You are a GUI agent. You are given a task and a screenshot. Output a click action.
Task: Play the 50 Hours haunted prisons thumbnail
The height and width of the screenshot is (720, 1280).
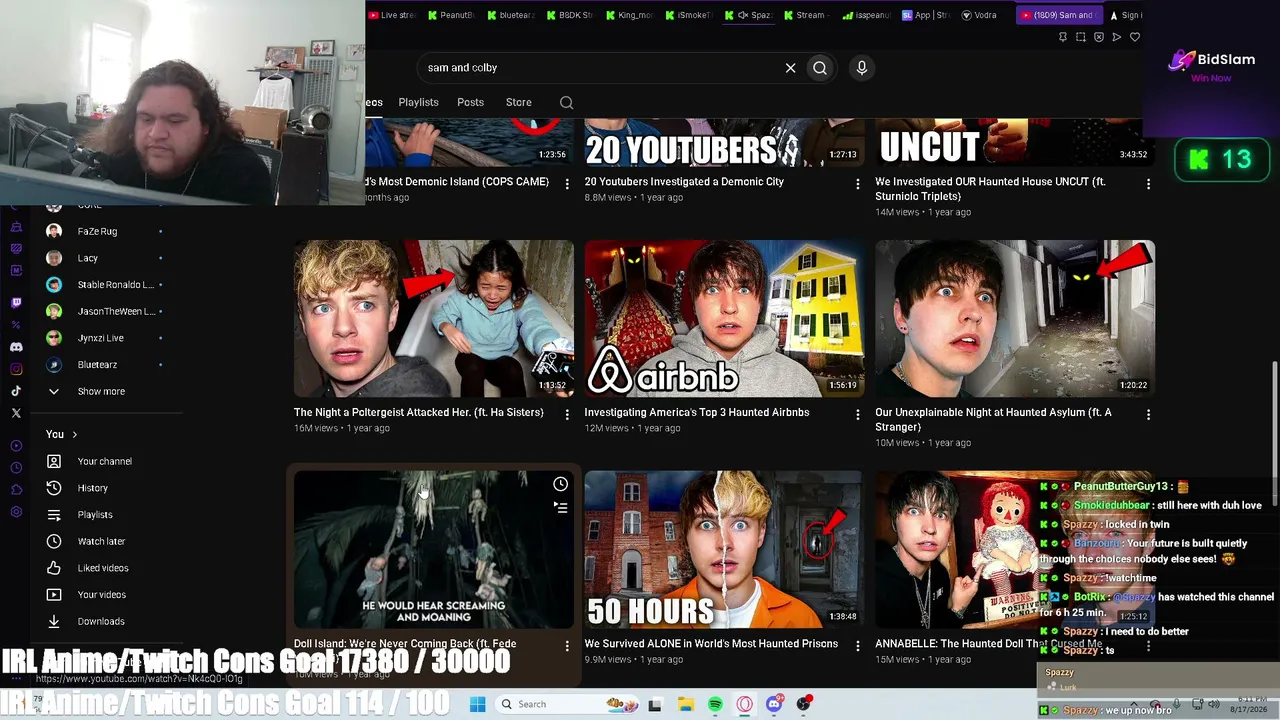point(724,550)
